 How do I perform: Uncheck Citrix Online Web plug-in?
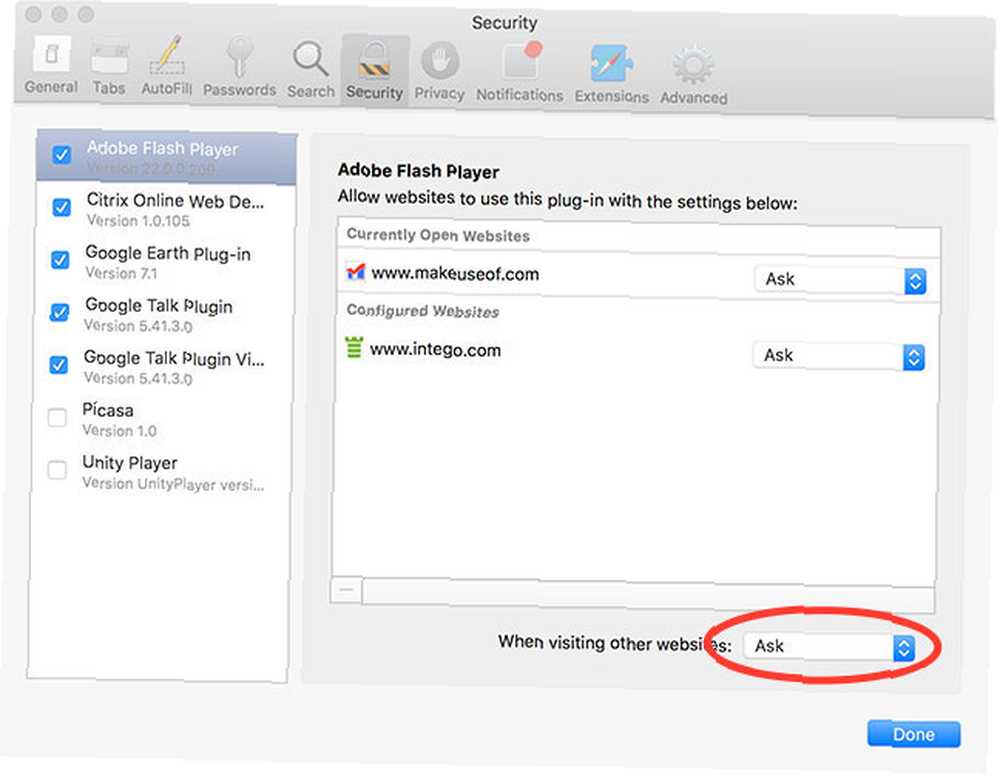click(61, 207)
